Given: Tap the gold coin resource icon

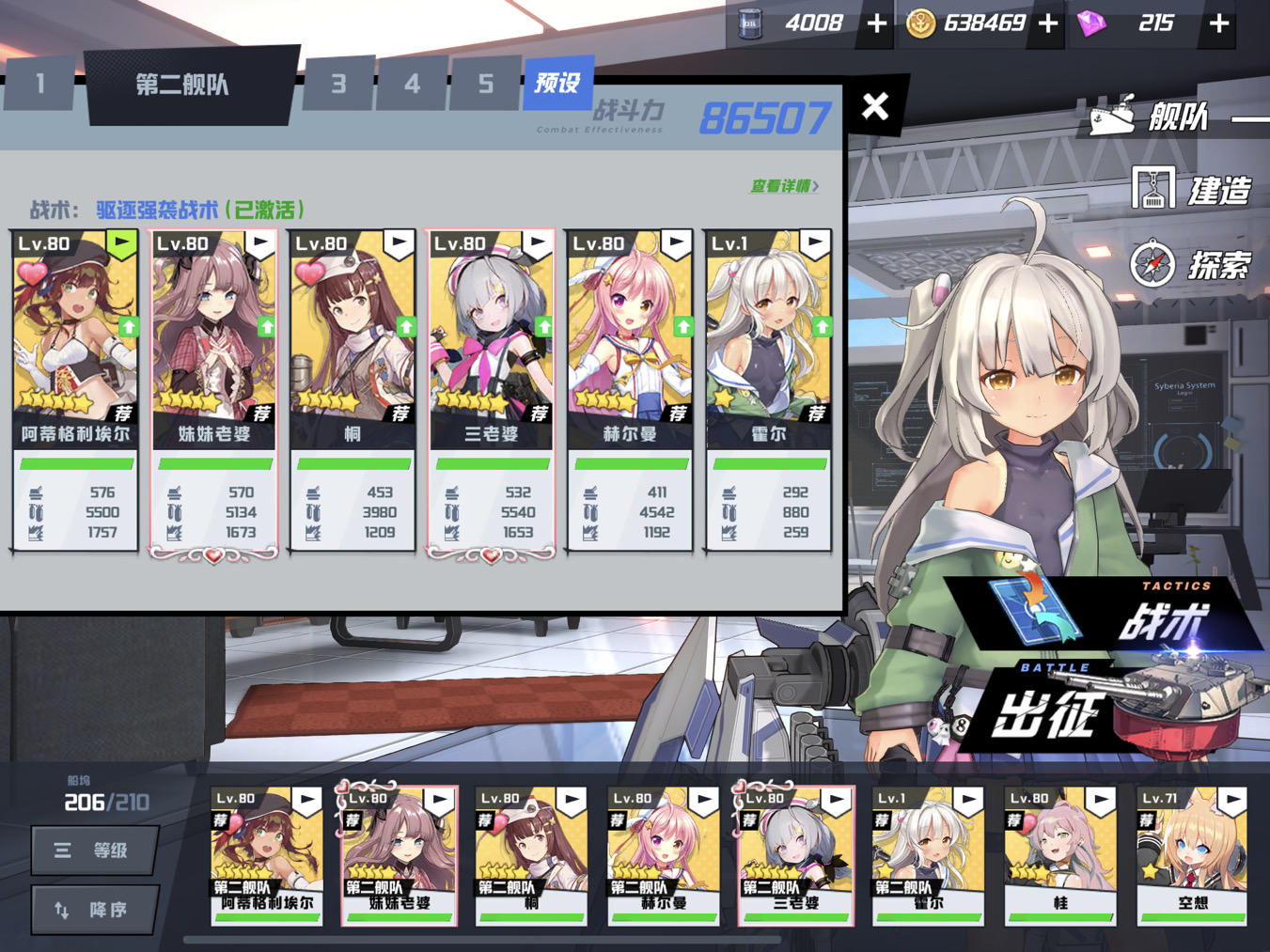Looking at the screenshot, I should tap(920, 23).
